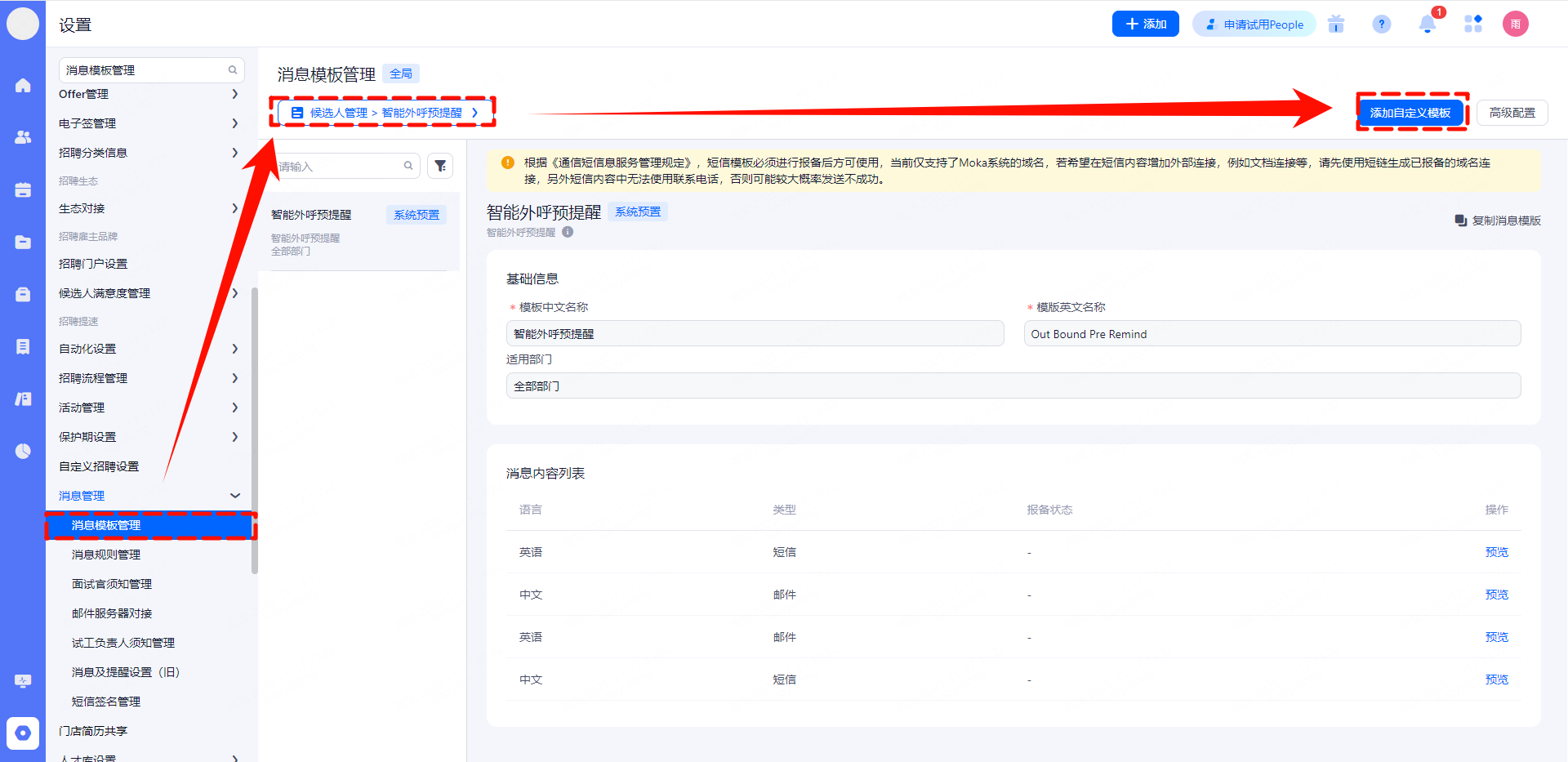The height and width of the screenshot is (762, 1568).
Task: Expand the 生态对接 menu
Action: tap(235, 208)
